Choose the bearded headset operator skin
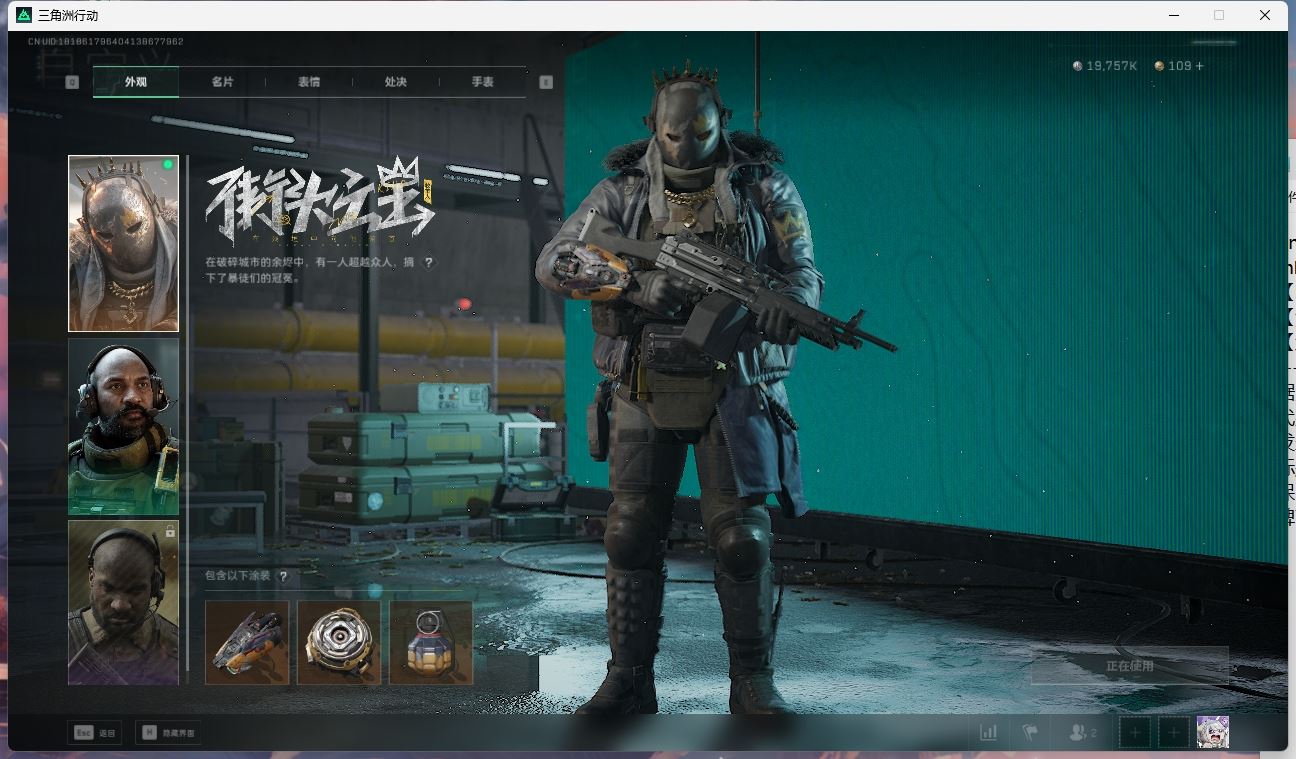This screenshot has width=1296, height=759. click(x=123, y=426)
